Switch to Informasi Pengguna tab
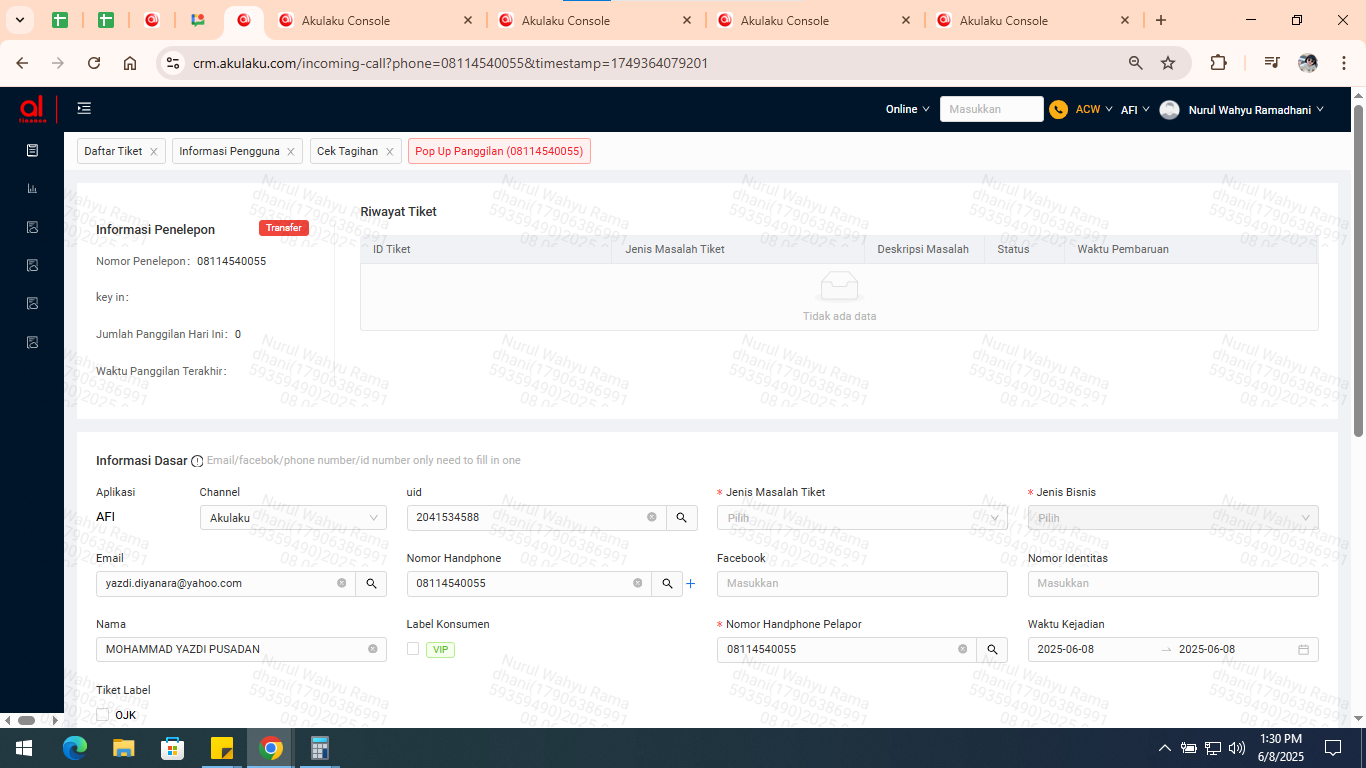This screenshot has width=1366, height=768. pyautogui.click(x=229, y=151)
